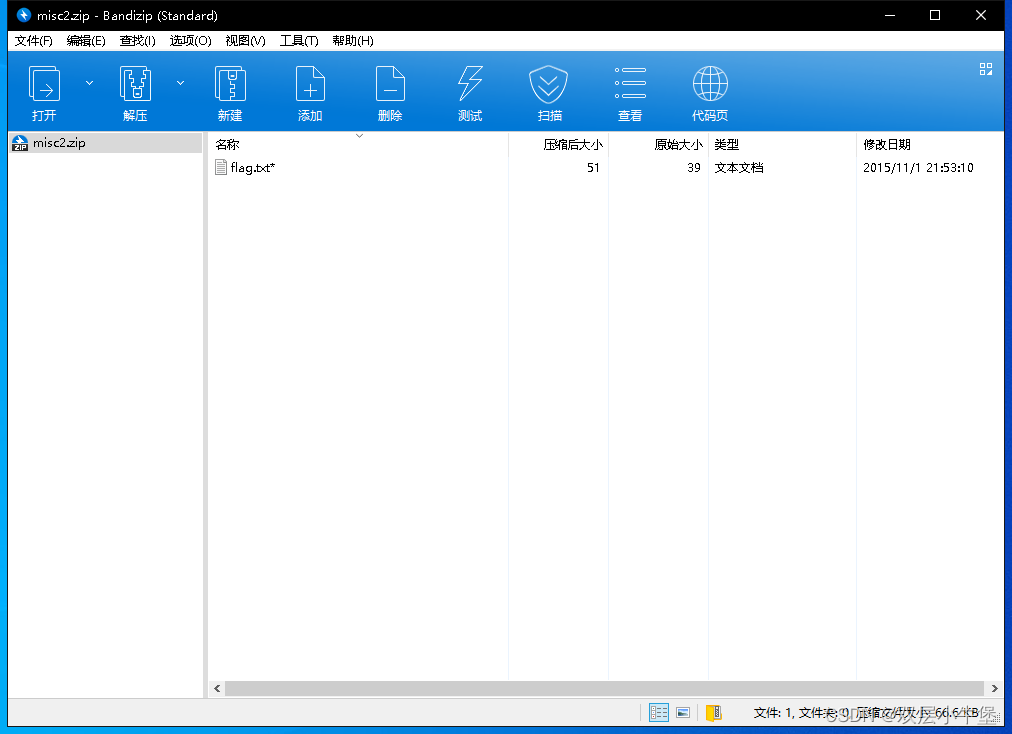This screenshot has width=1012, height=734.
Task: Open the 文件(F) menu
Action: [x=34, y=41]
